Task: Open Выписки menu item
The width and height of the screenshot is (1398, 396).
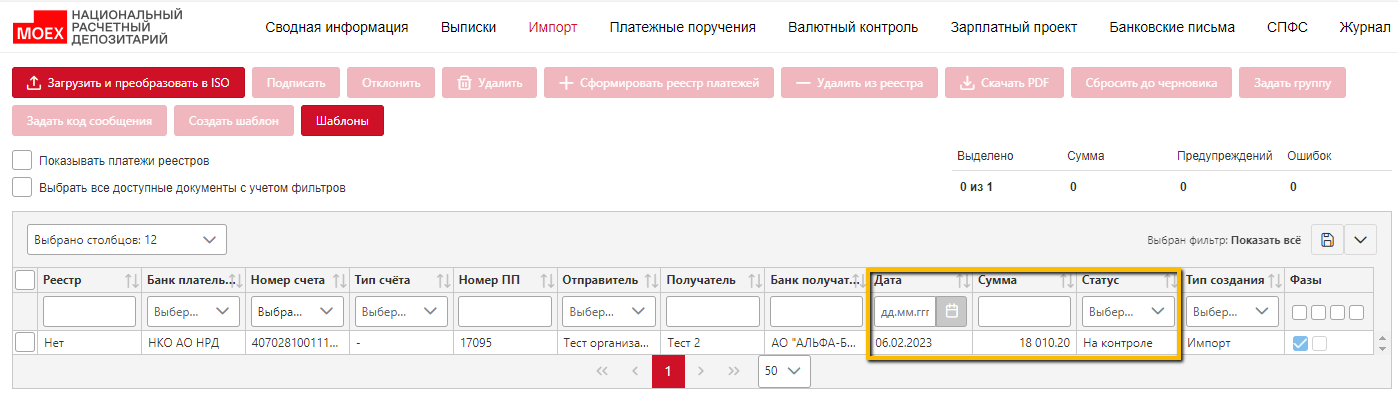Action: pyautogui.click(x=469, y=27)
